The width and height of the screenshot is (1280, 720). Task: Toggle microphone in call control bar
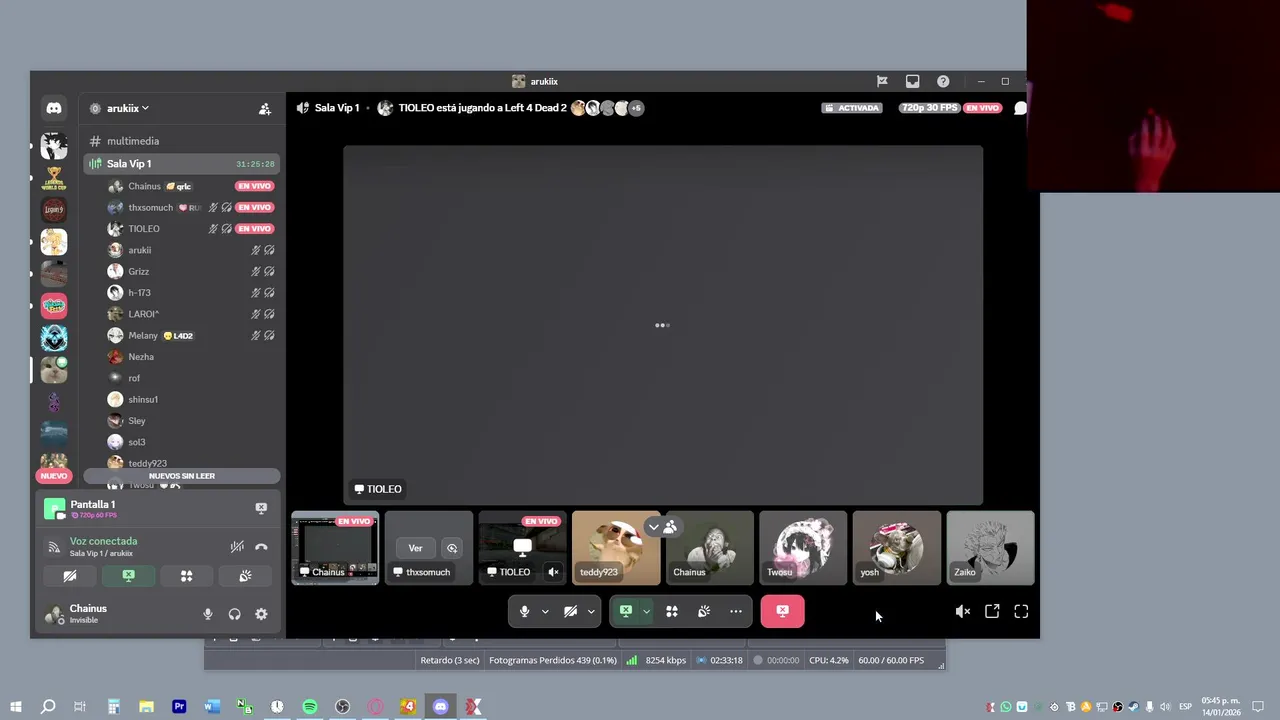tap(524, 611)
